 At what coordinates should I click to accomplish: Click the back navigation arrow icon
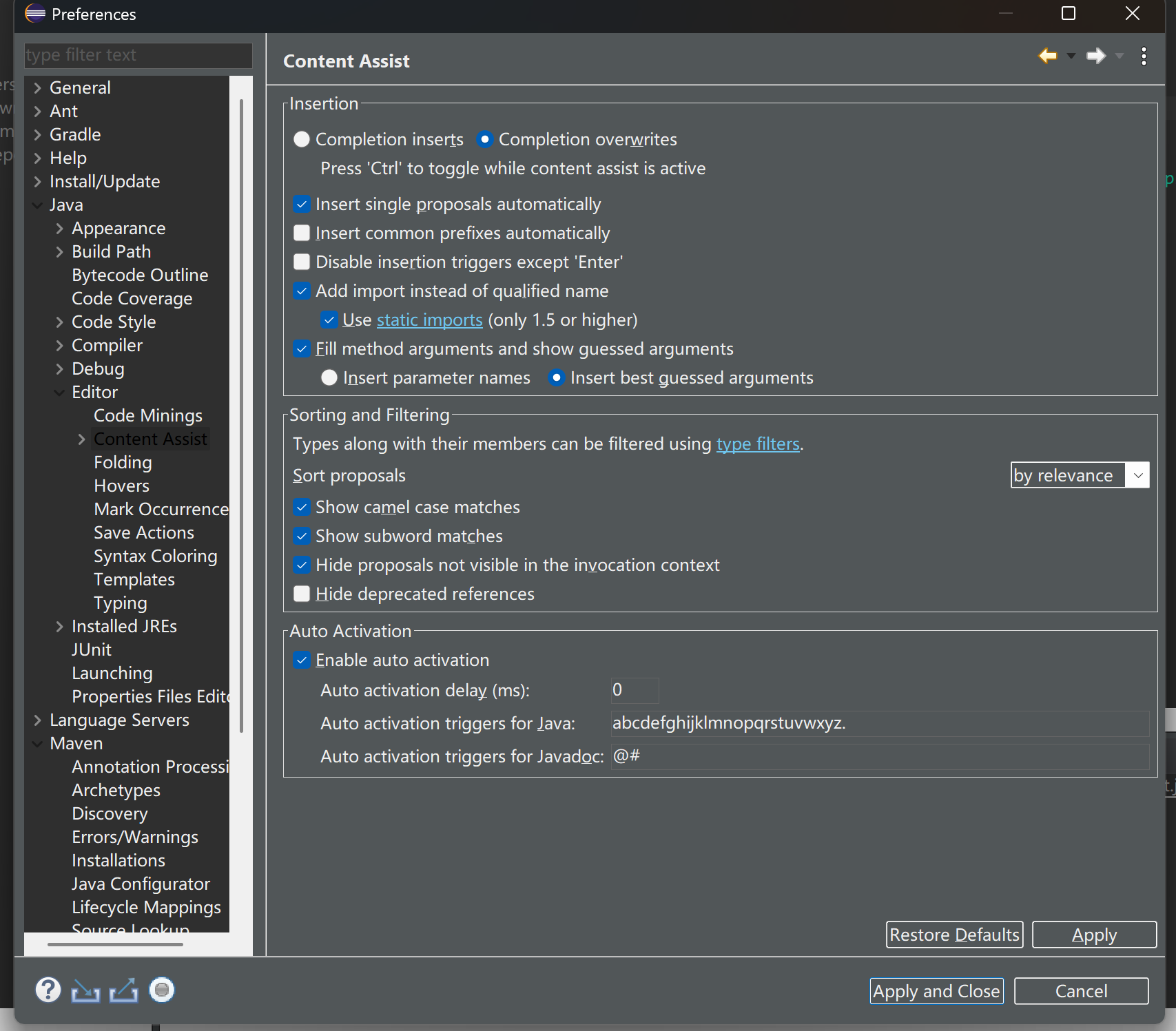coord(1047,56)
